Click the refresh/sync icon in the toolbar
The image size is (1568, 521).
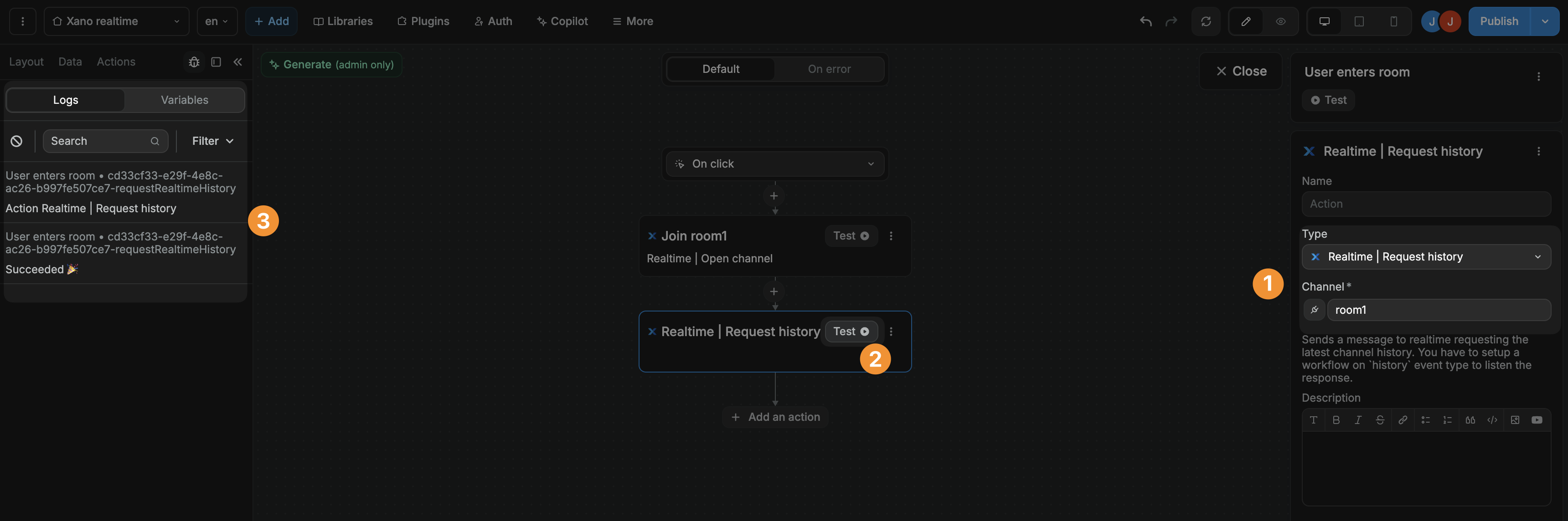pyautogui.click(x=1206, y=21)
